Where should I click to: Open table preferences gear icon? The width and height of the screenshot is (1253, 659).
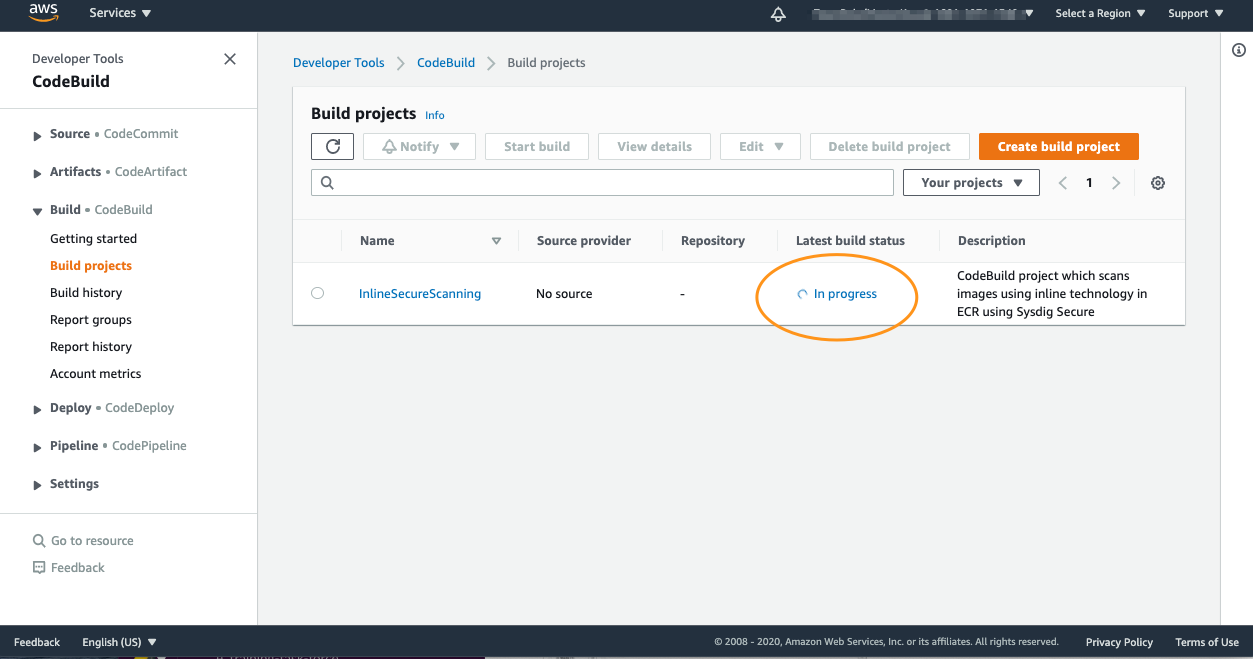(x=1158, y=183)
